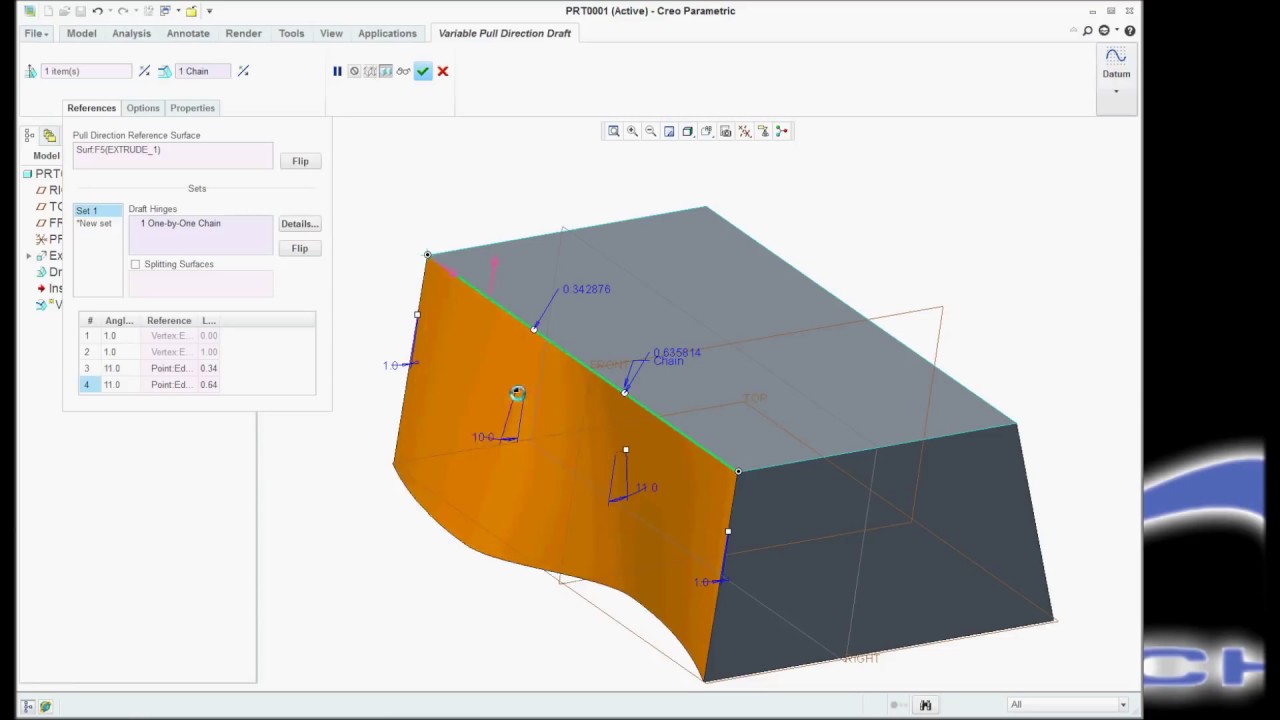Image resolution: width=1280 pixels, height=720 pixels.
Task: Click Flip button below Details
Action: 299,248
